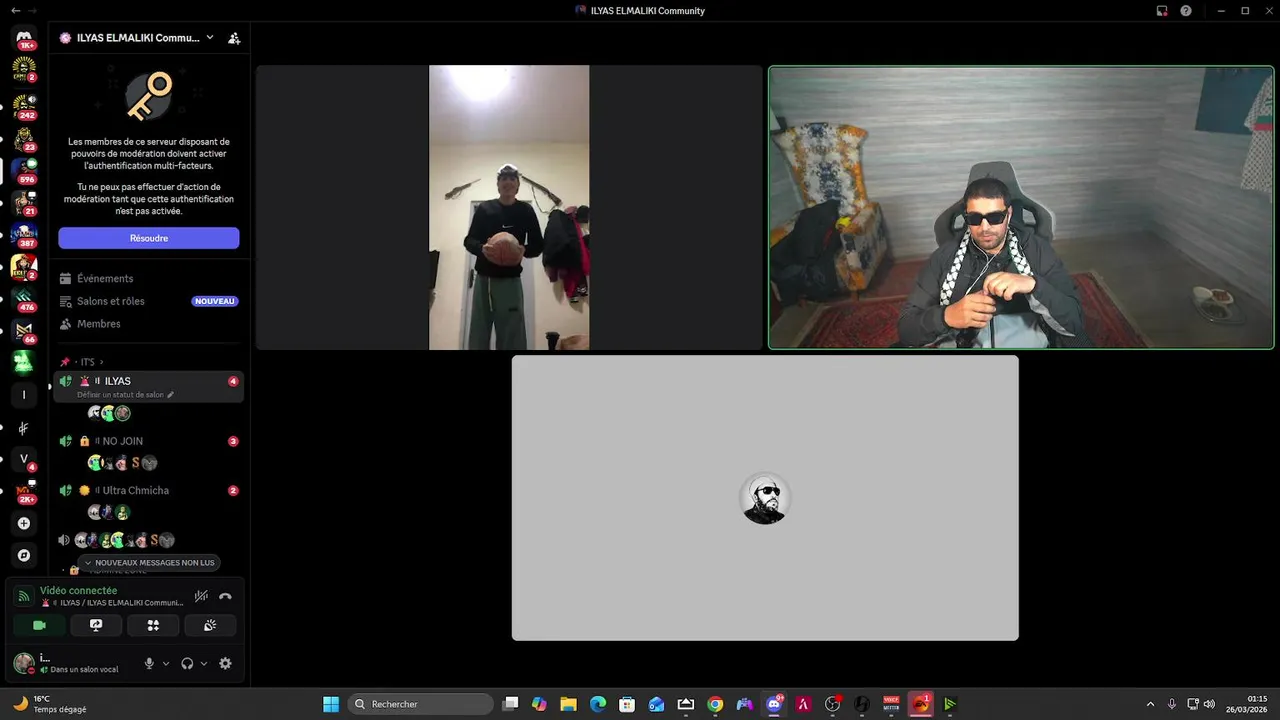Open volume control in system tray
This screenshot has height=720, width=1280.
pos(1210,704)
